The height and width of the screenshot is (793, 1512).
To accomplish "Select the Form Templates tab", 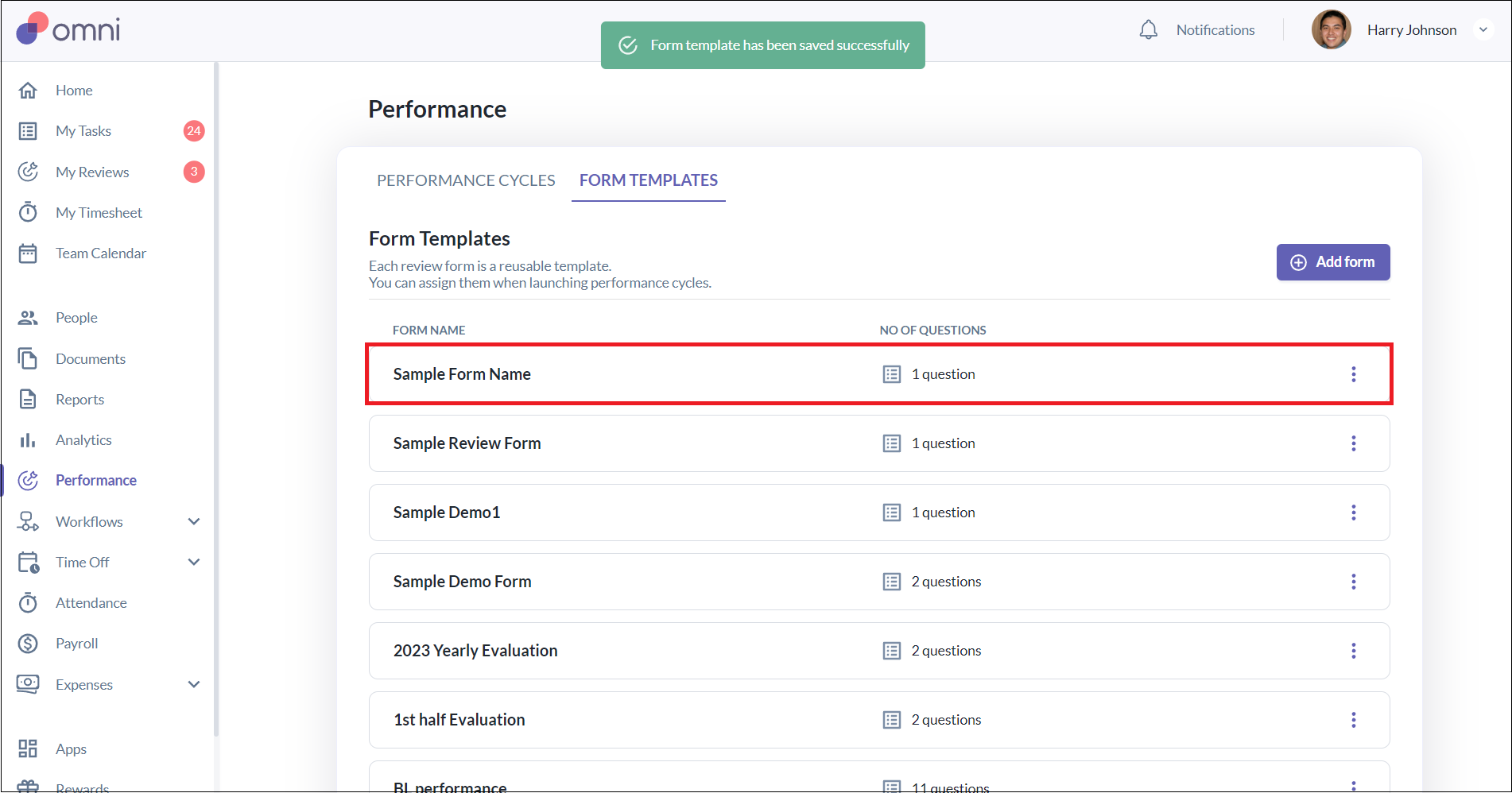I will coord(648,180).
